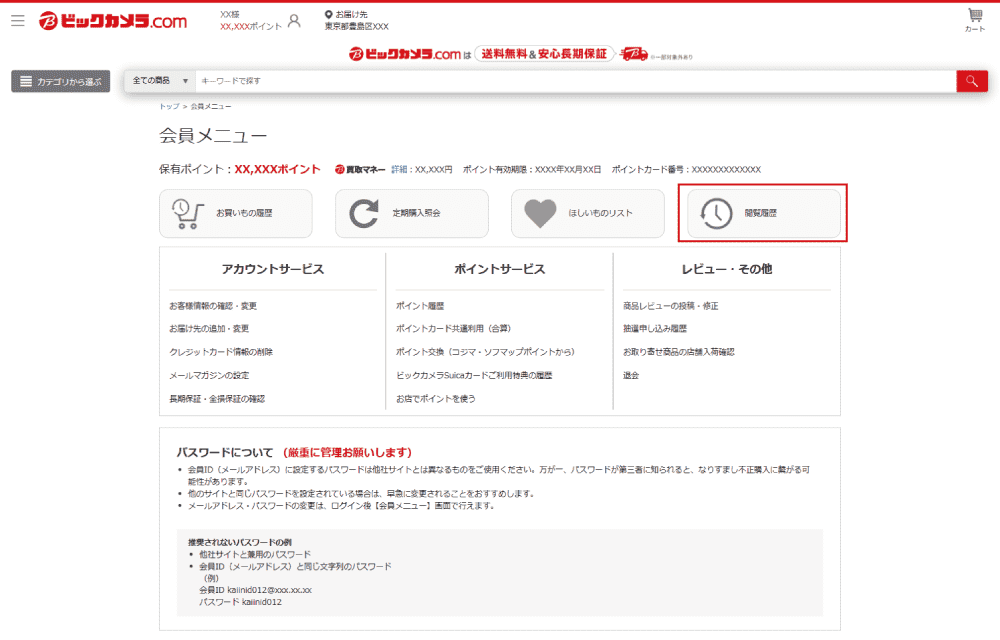
Task: Click the BicCamera.com logo
Action: click(x=112, y=21)
